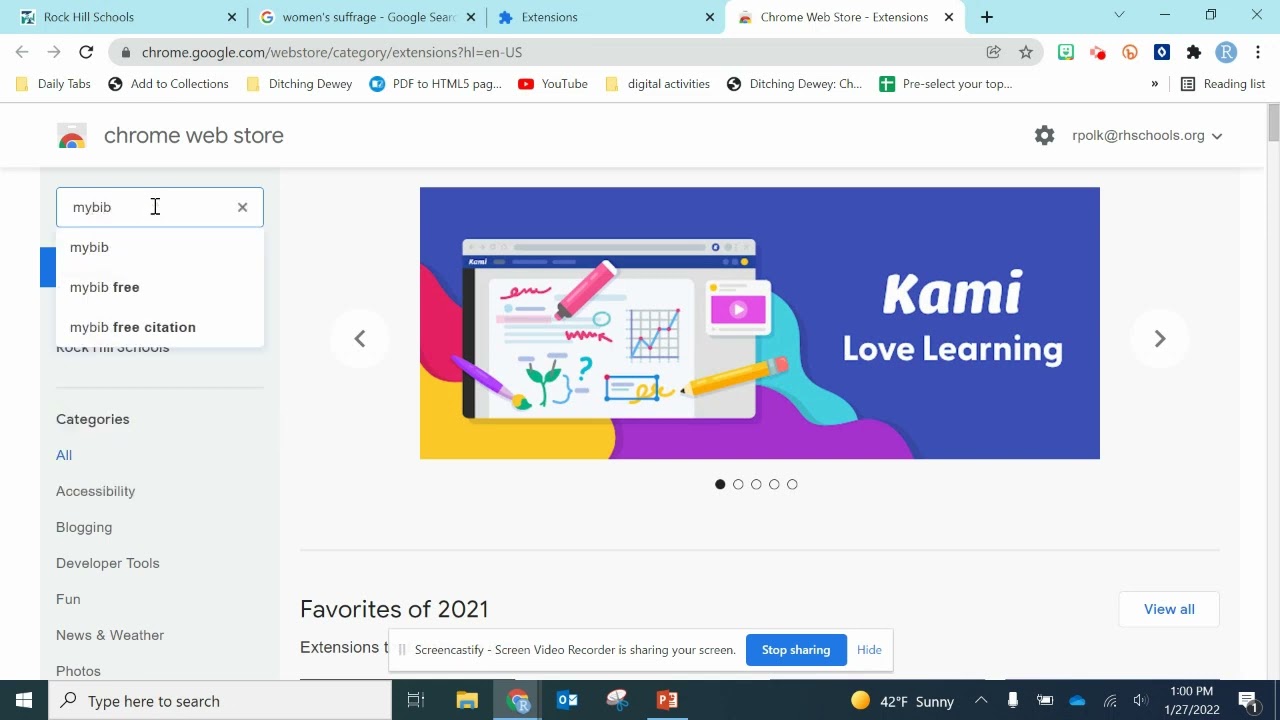This screenshot has height=720, width=1280.
Task: Clear the mybib search text
Action: pos(242,207)
